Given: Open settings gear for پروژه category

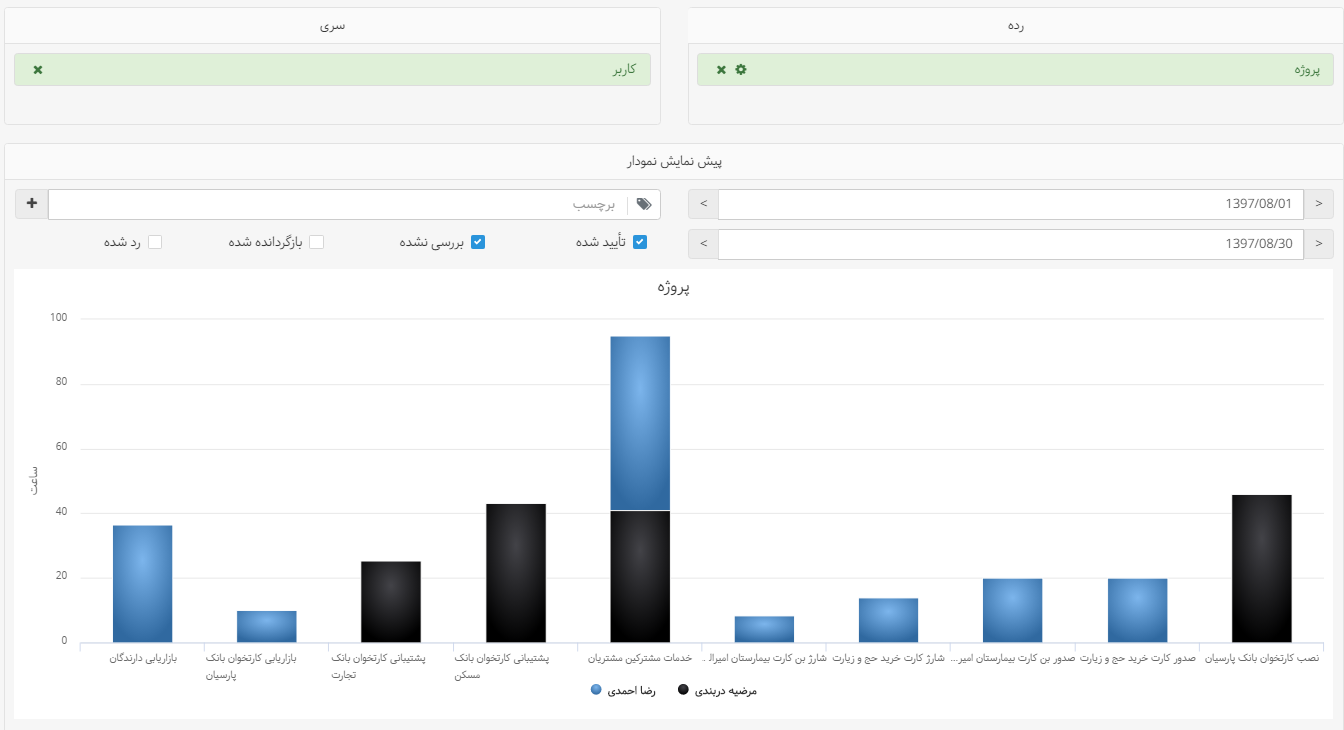Looking at the screenshot, I should [x=741, y=70].
